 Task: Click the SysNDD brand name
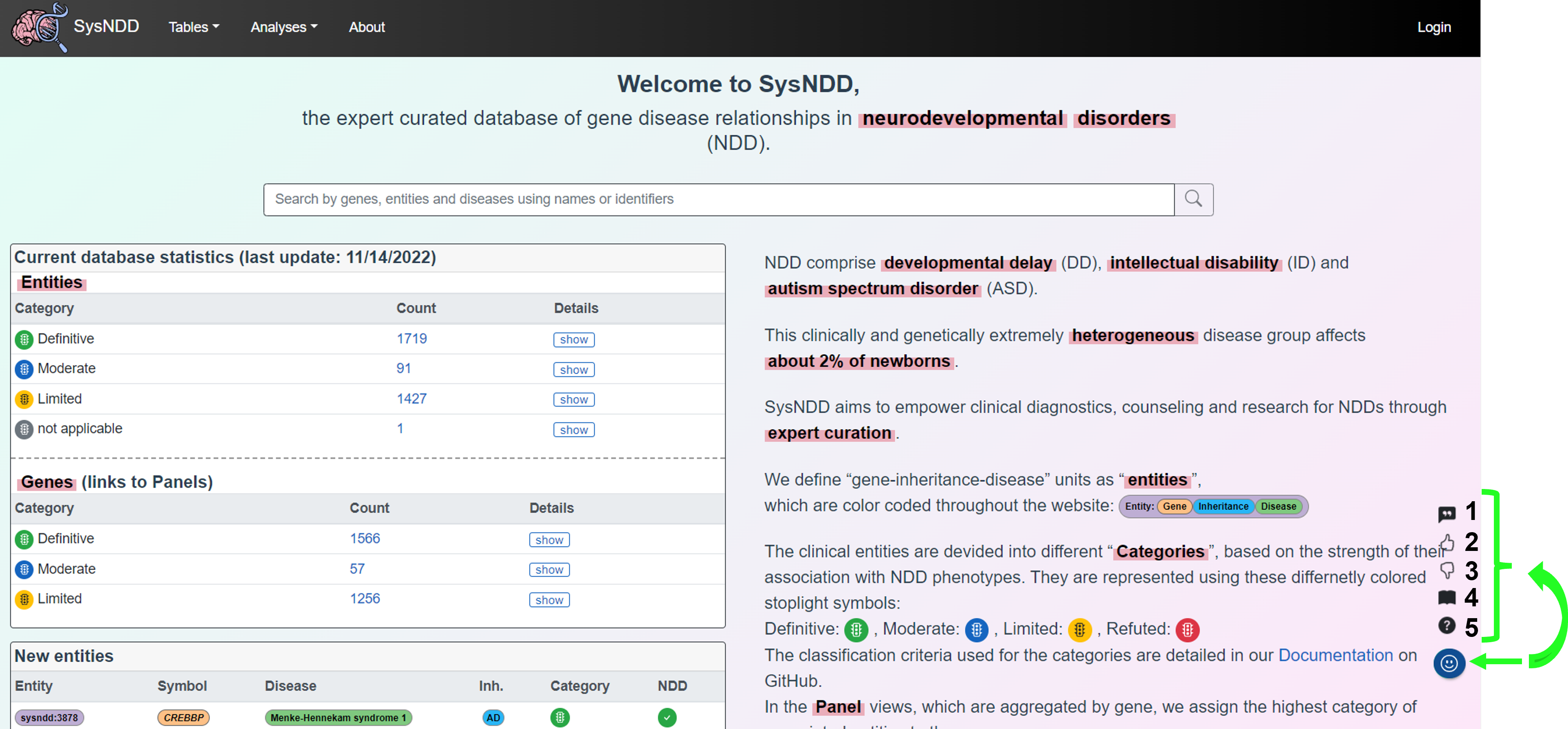[x=107, y=26]
